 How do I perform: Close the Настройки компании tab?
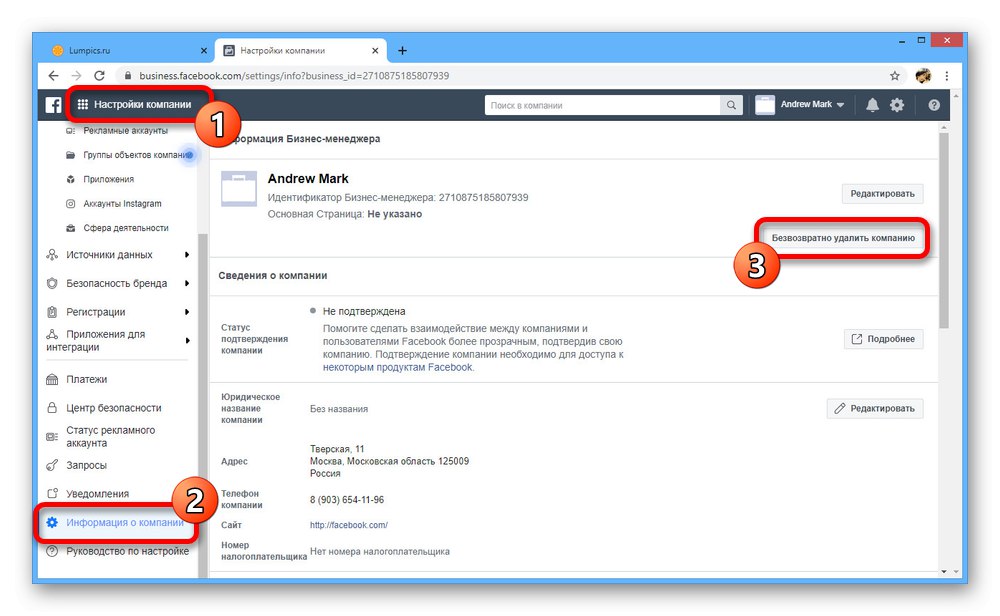375,51
